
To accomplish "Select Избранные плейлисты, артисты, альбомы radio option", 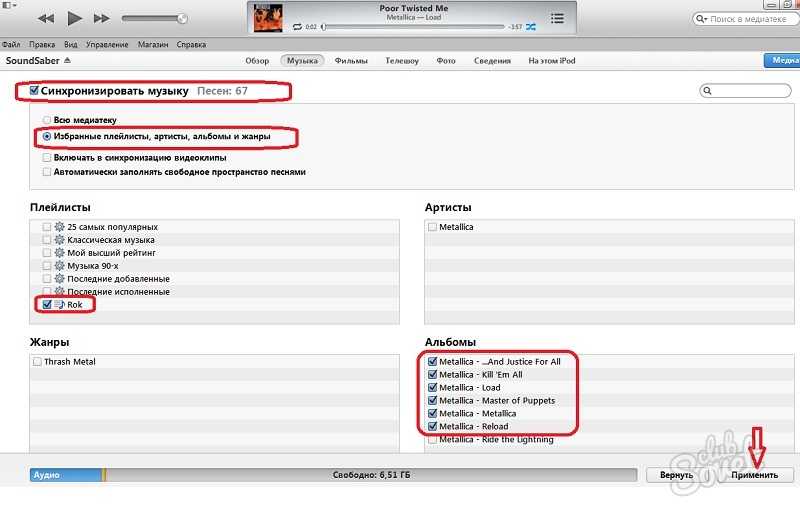I will tap(47, 136).
